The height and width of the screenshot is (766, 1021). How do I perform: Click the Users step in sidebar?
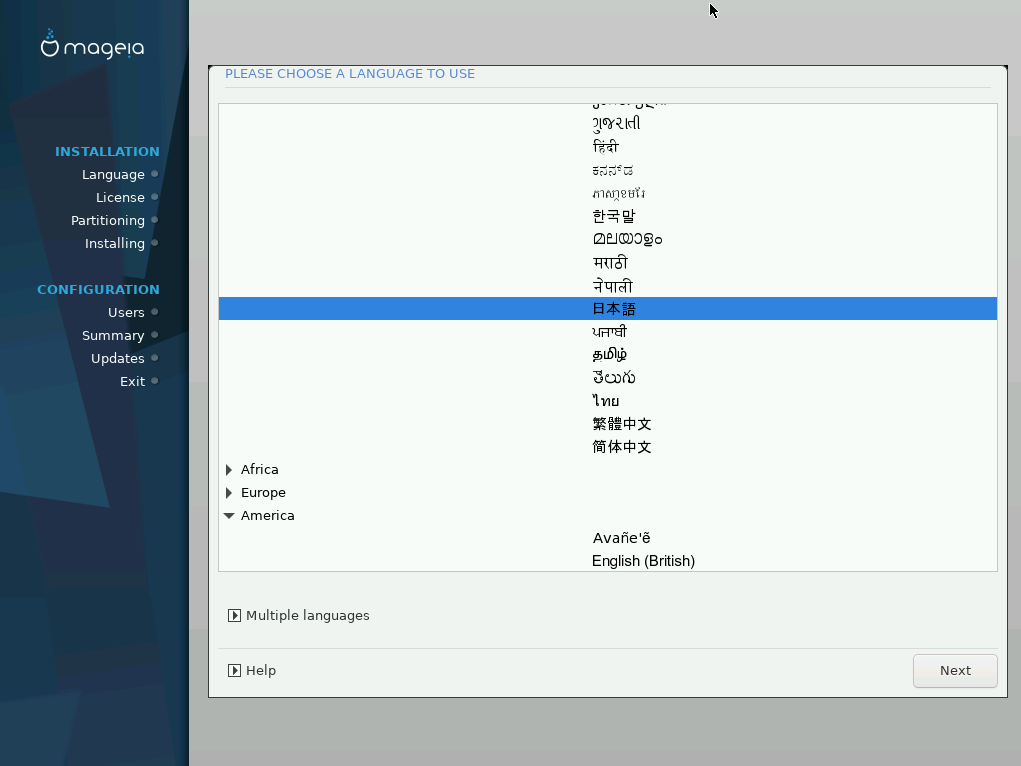(126, 313)
